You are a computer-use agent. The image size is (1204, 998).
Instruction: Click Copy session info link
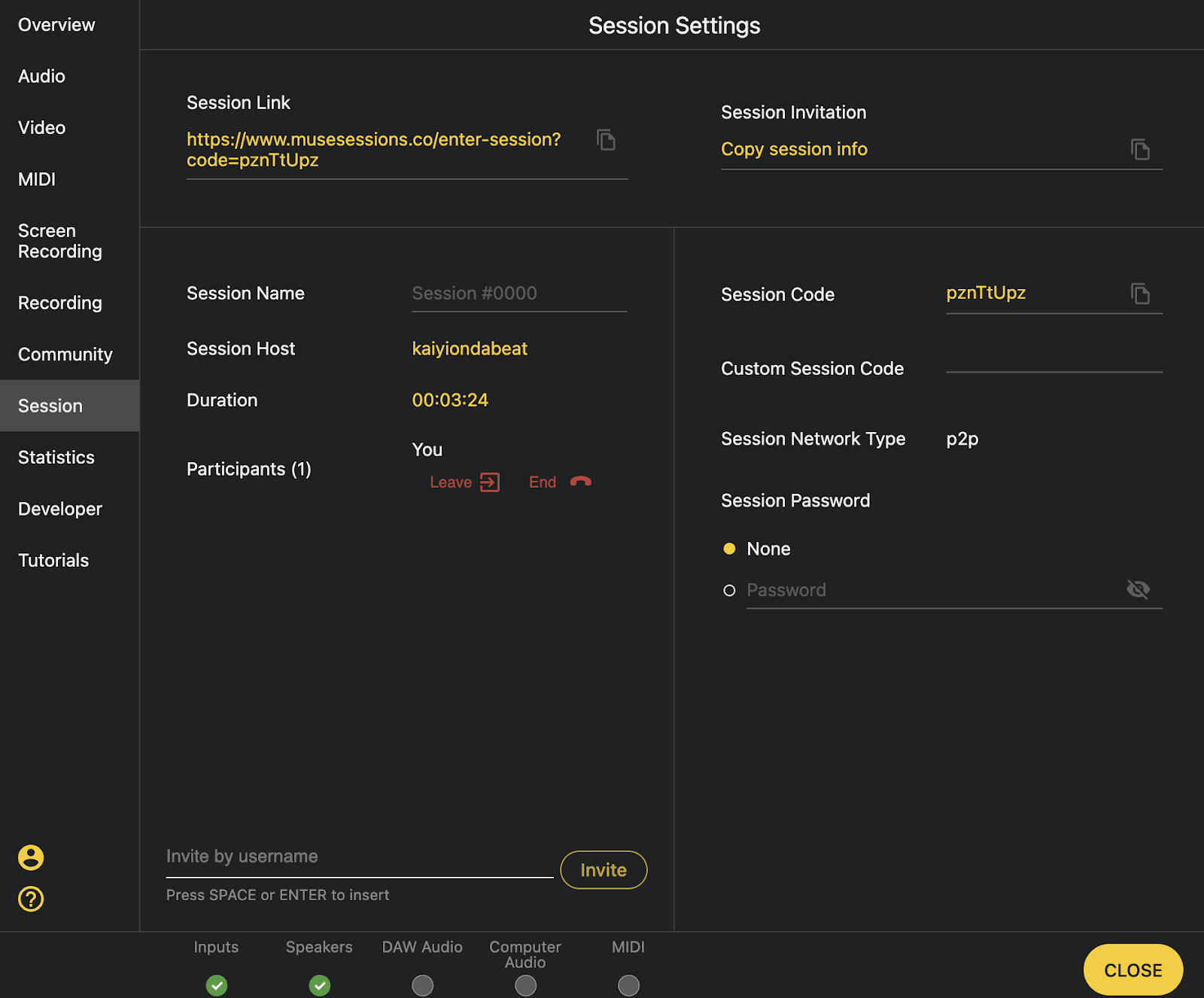click(x=794, y=149)
